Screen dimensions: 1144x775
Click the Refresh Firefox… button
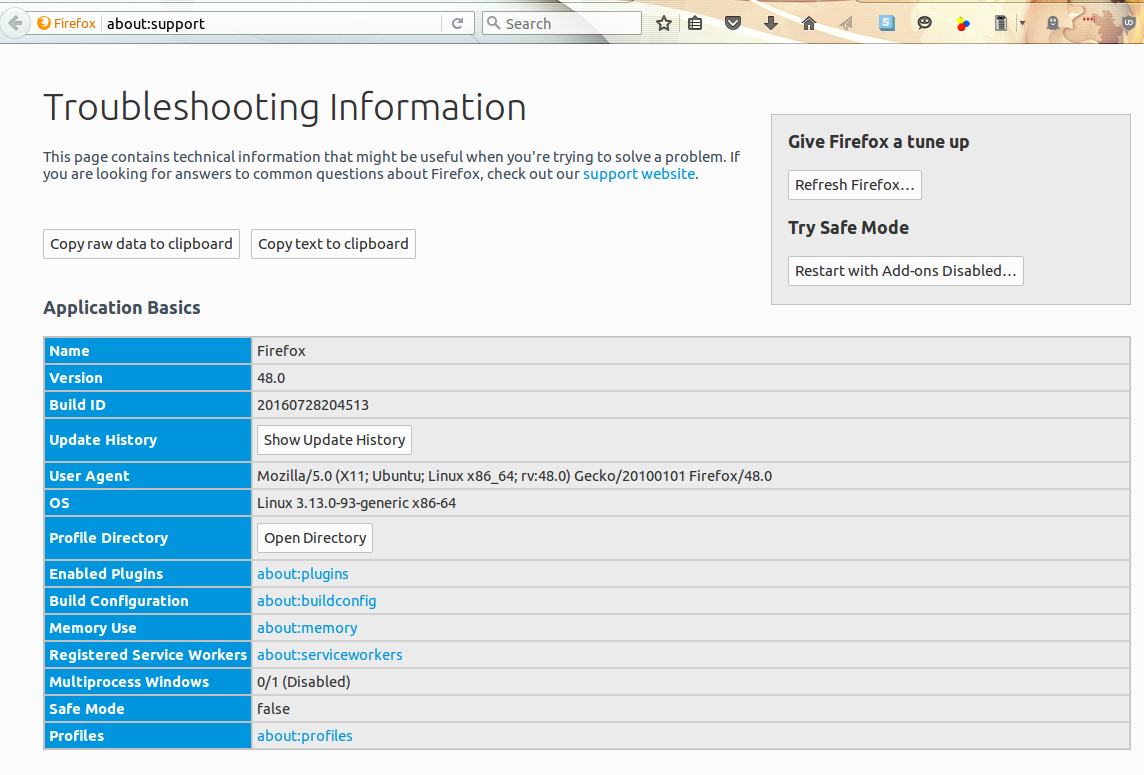pyautogui.click(x=854, y=185)
